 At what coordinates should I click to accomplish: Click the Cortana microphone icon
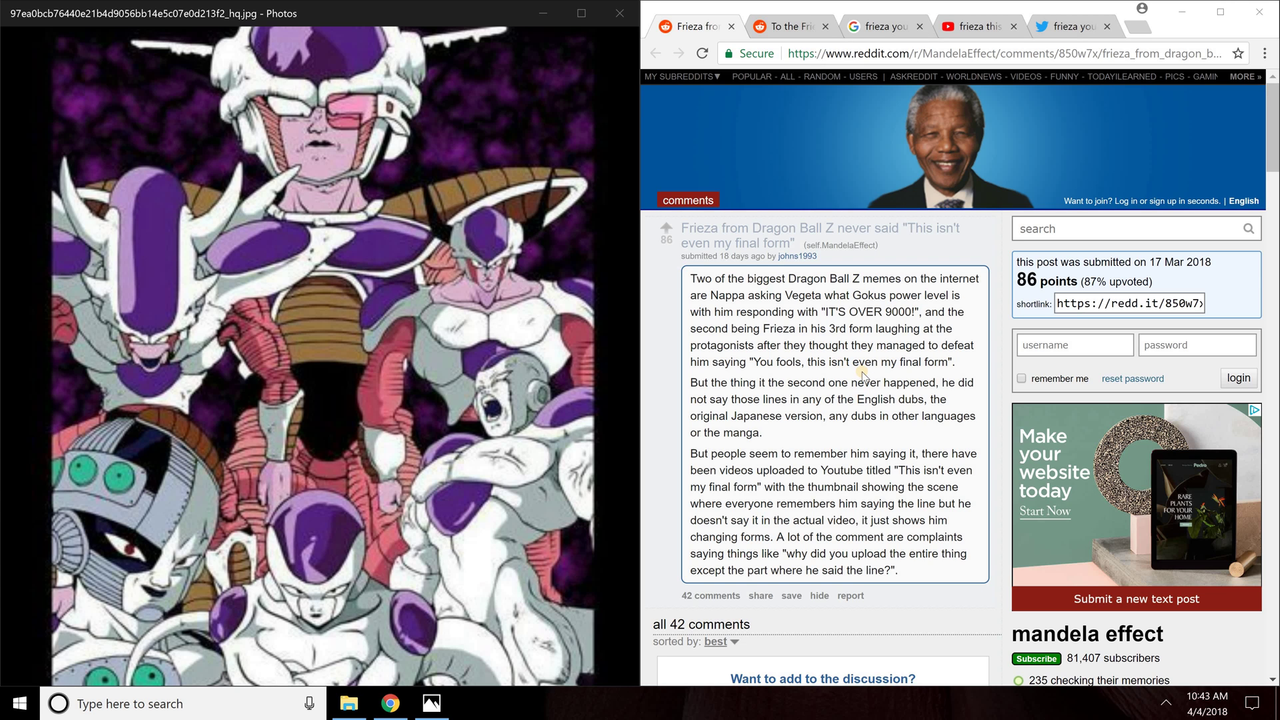point(310,703)
